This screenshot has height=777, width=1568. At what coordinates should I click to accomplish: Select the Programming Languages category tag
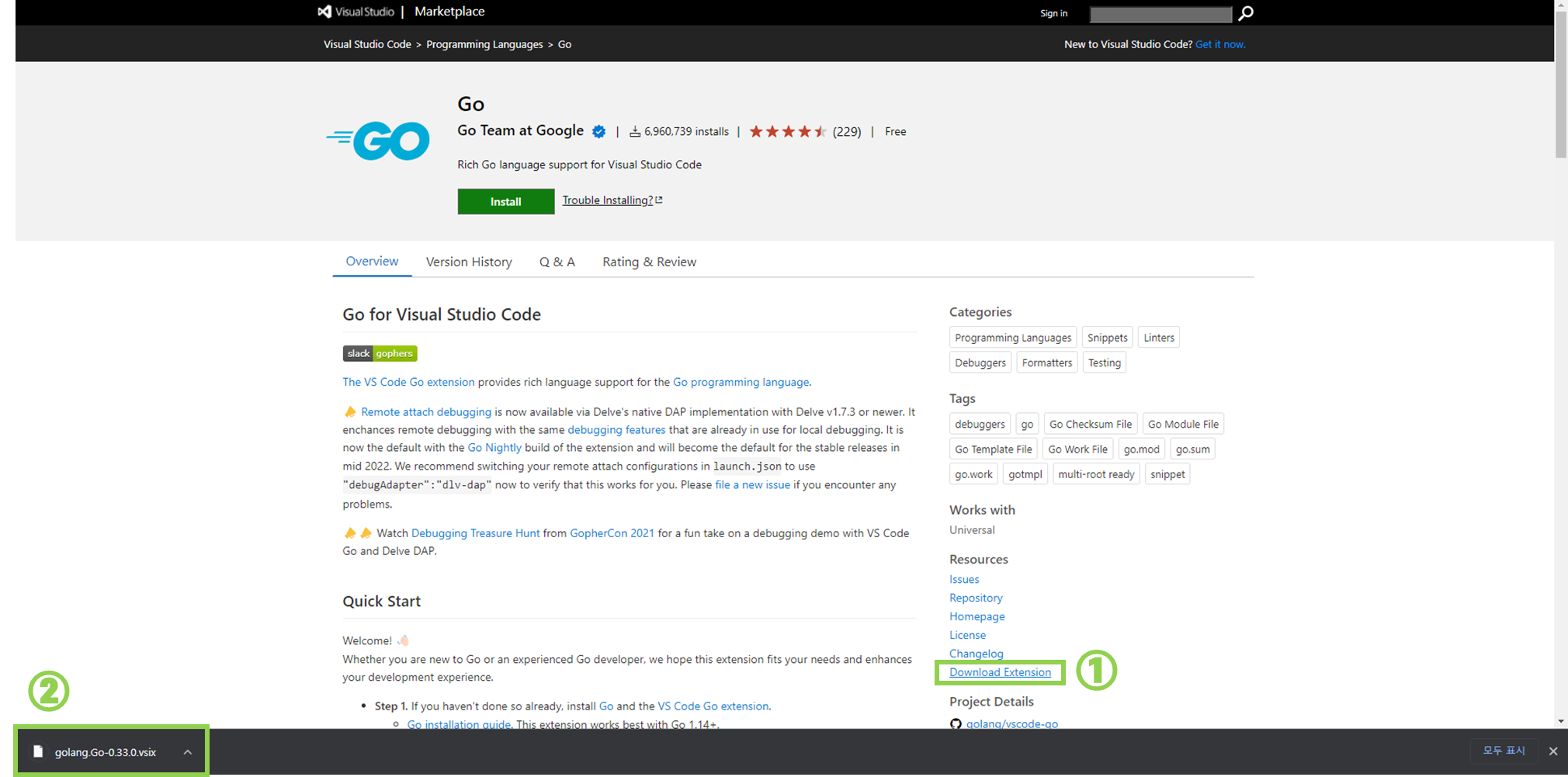(x=1013, y=338)
